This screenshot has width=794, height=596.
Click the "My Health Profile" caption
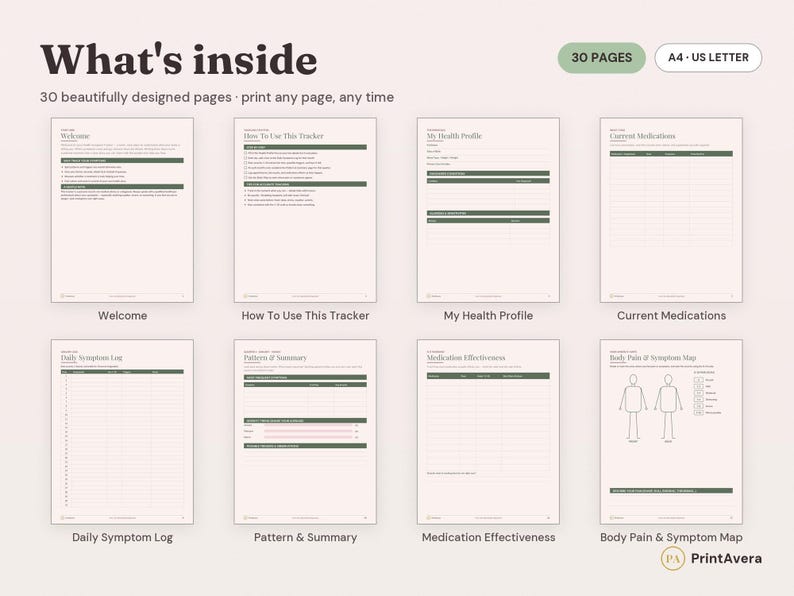tap(488, 315)
